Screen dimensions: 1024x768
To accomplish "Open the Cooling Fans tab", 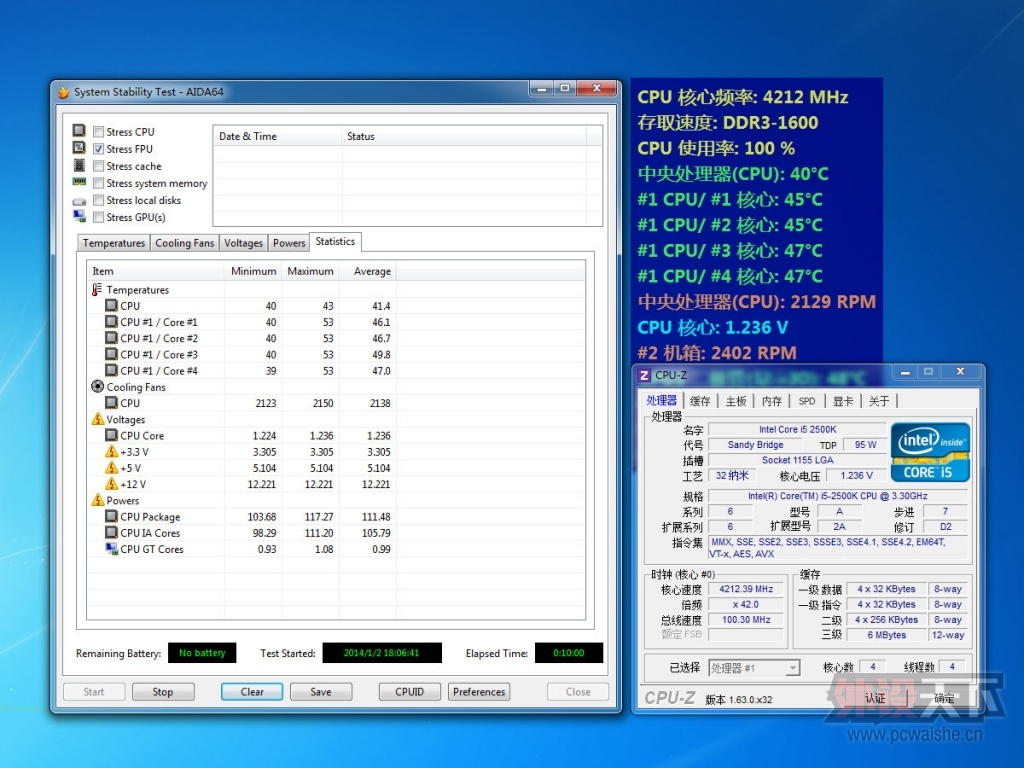I will (184, 243).
